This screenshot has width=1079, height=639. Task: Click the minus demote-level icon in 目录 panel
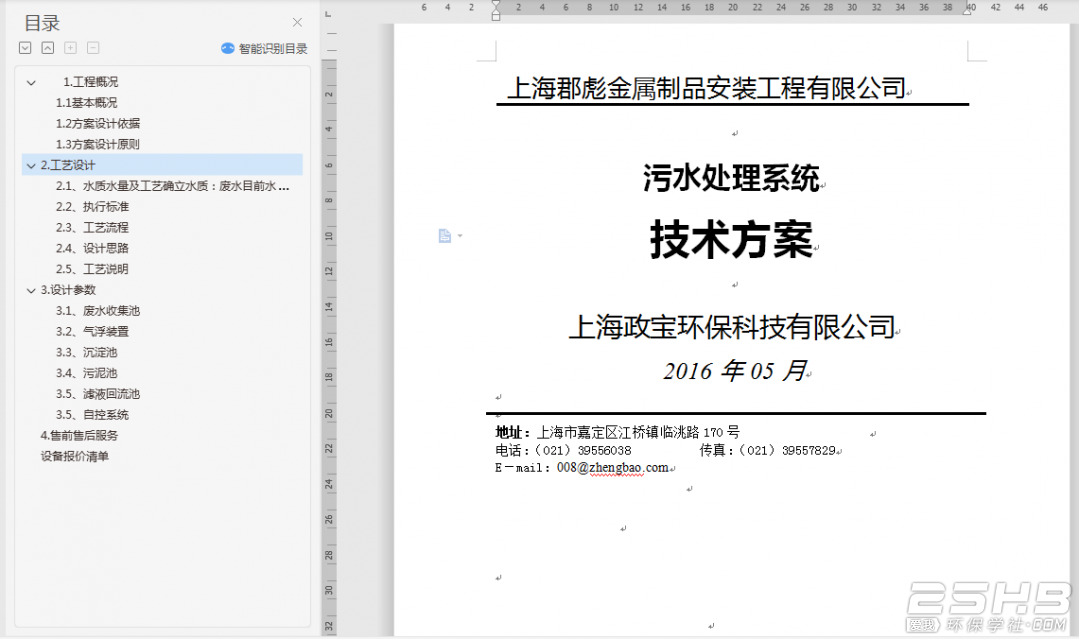coord(93,47)
